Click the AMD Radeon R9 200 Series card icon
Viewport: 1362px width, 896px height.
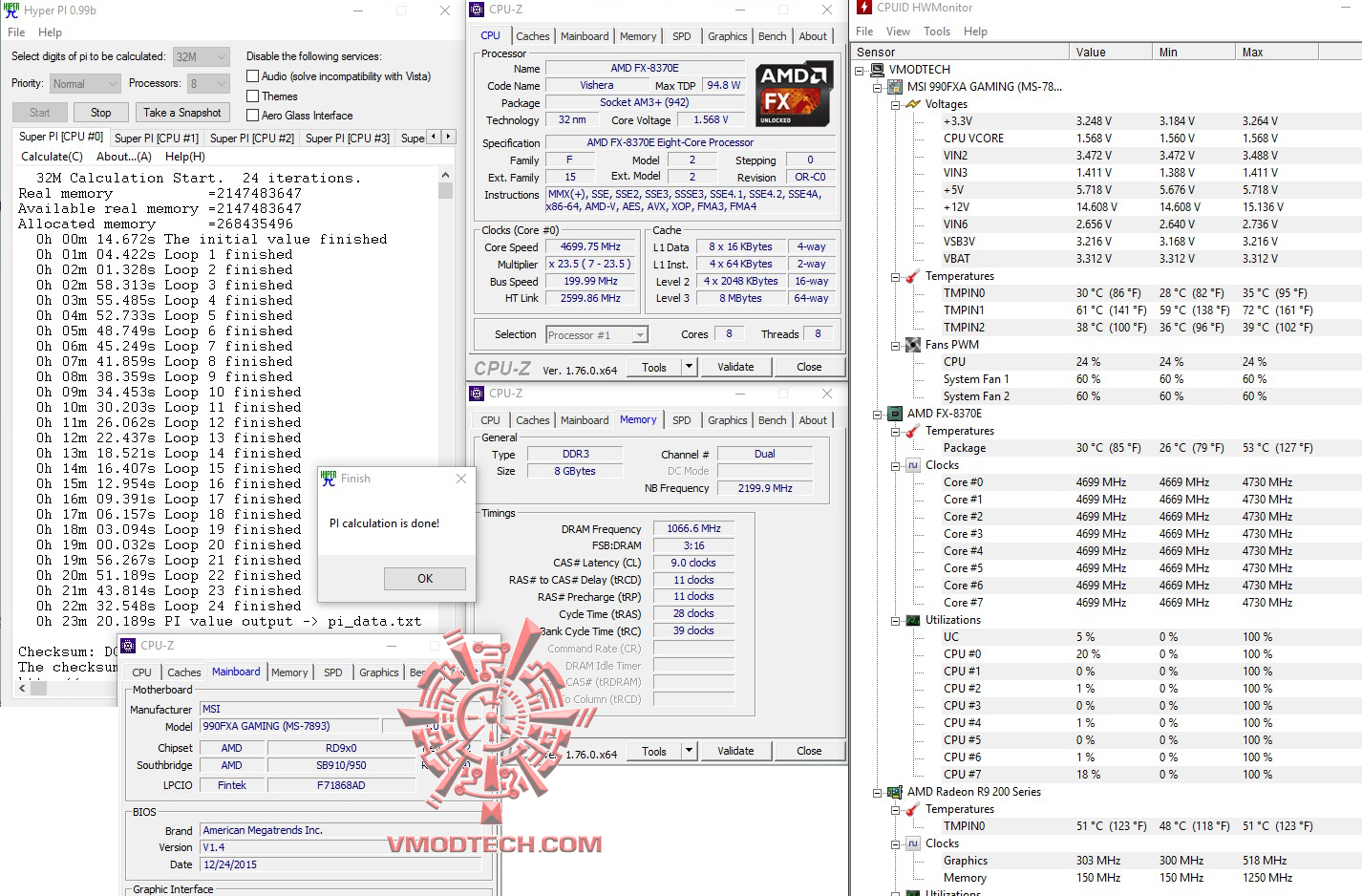tap(895, 792)
